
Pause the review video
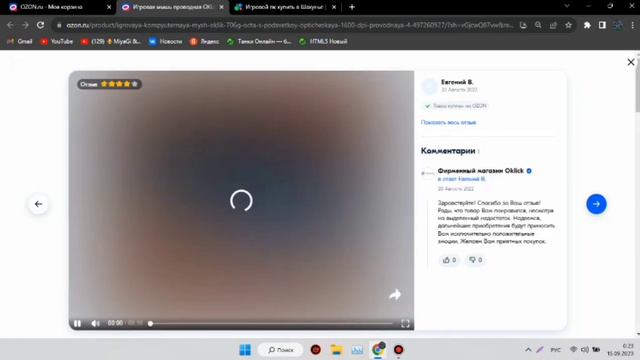tap(77, 324)
